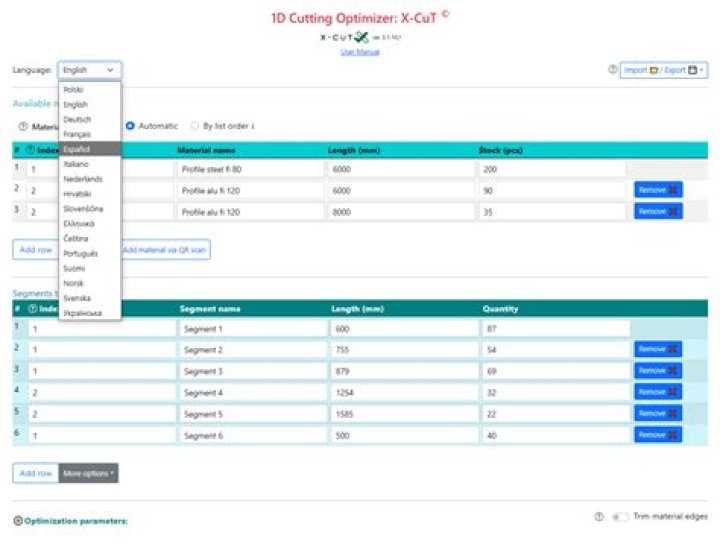Screen dimensions: 720x547
Task: Remove Segment 6 row
Action: (x=658, y=434)
